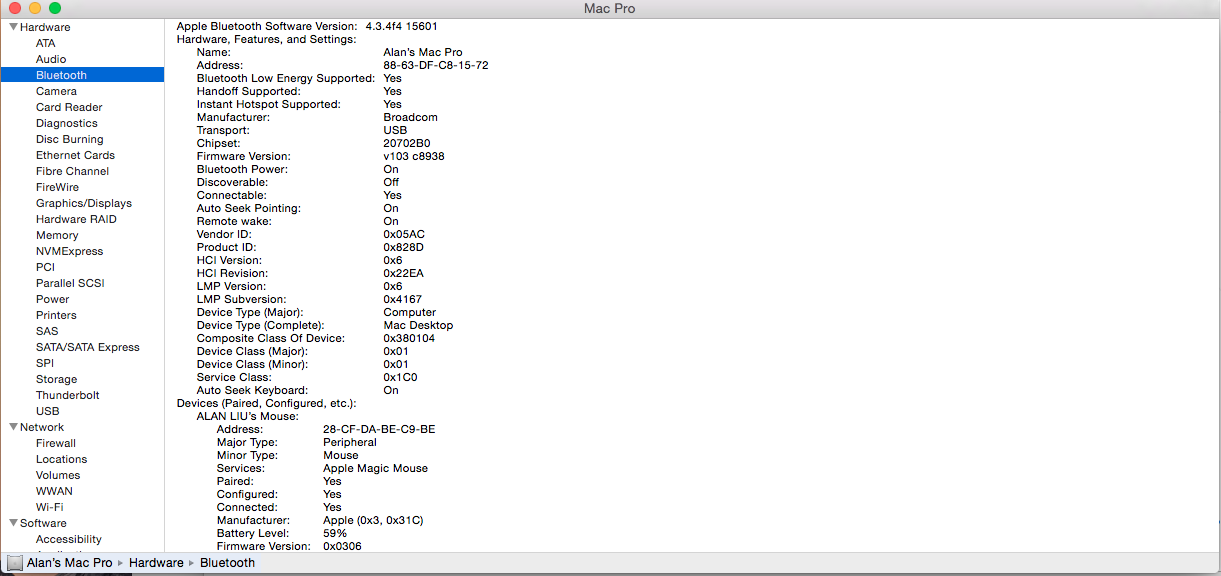Image resolution: width=1221 pixels, height=576 pixels.
Task: Select the Mac Desktop device type value
Action: point(418,325)
